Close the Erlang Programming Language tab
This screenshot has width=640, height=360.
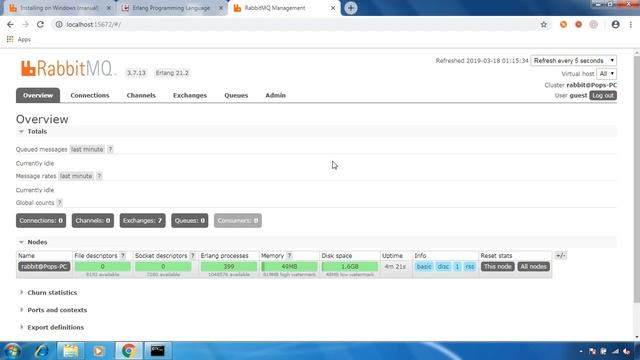pyautogui.click(x=221, y=8)
